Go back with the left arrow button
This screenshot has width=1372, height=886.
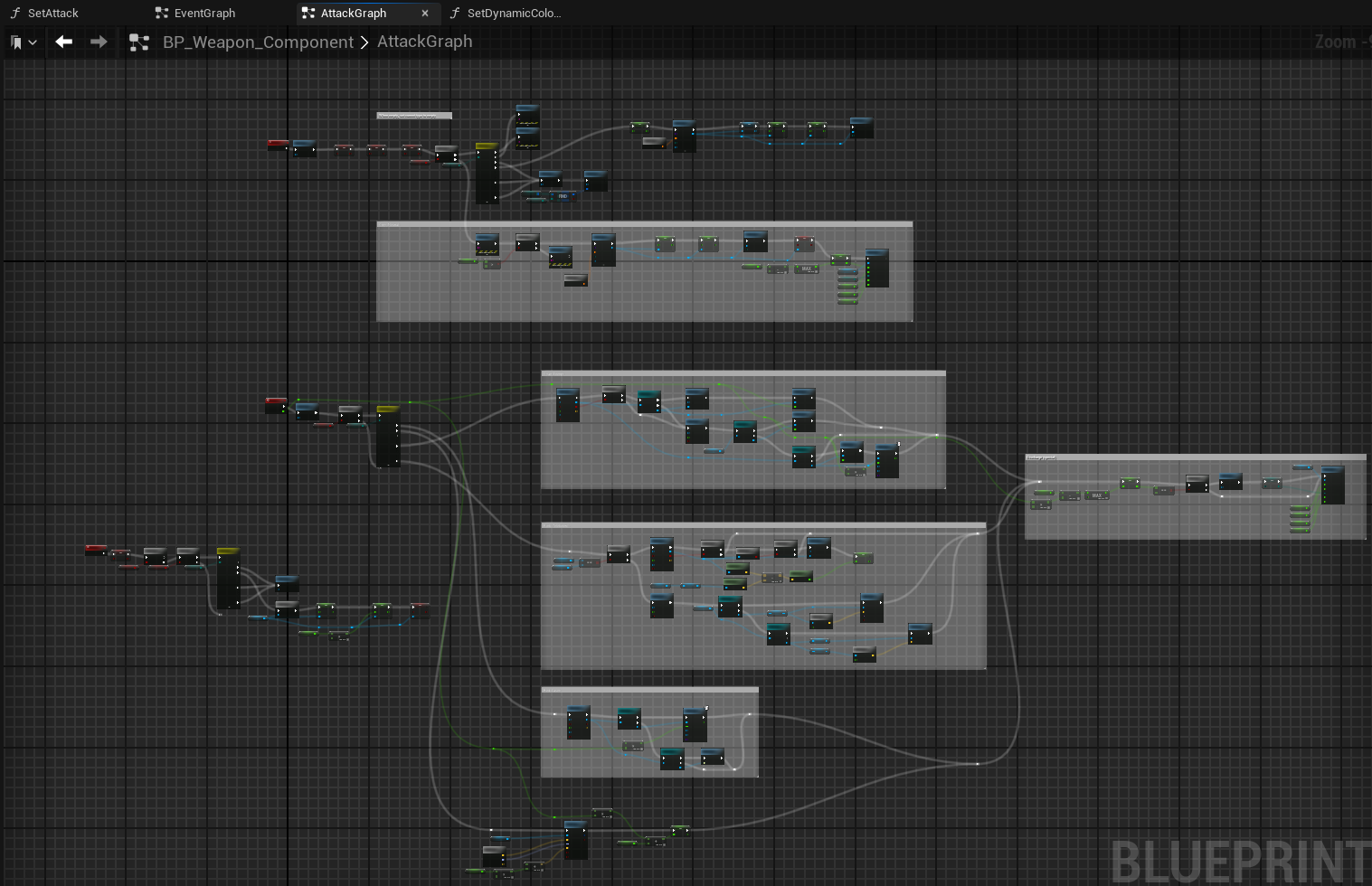click(x=63, y=42)
